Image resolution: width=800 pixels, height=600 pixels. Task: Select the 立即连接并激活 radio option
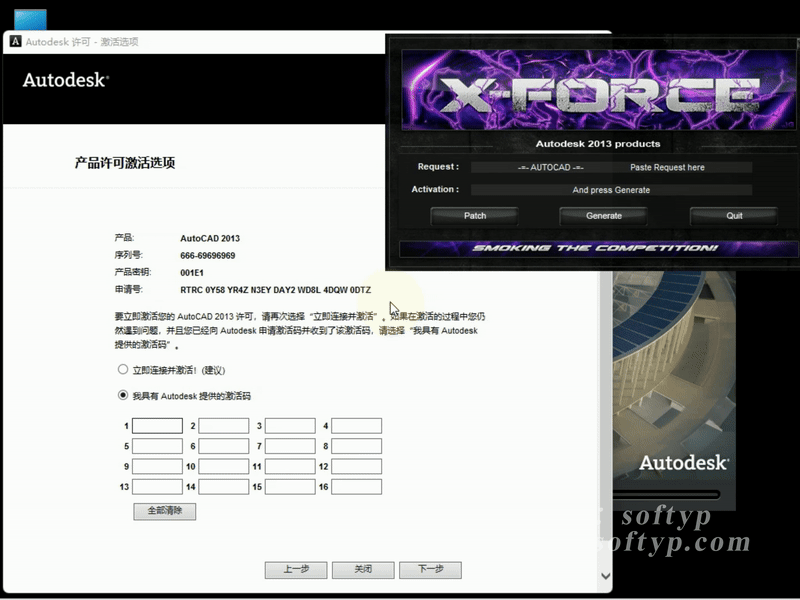pyautogui.click(x=122, y=369)
